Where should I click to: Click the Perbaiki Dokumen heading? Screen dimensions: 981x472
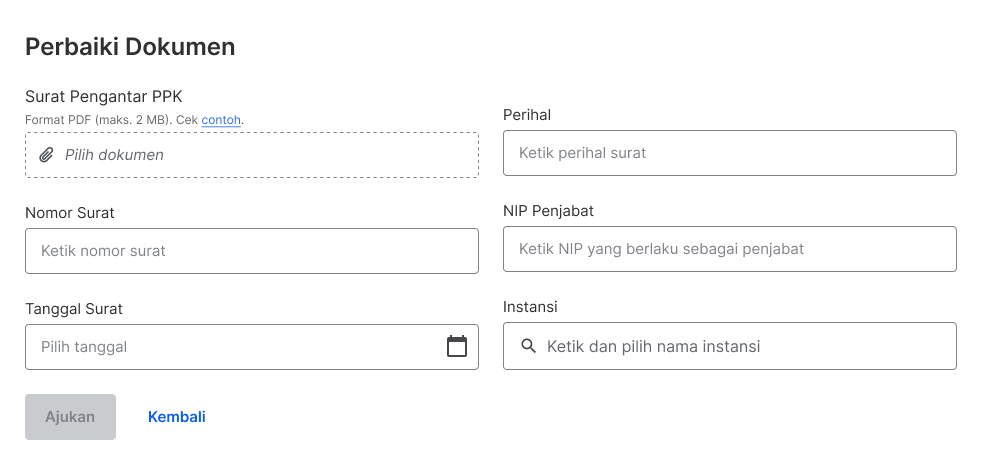point(130,47)
